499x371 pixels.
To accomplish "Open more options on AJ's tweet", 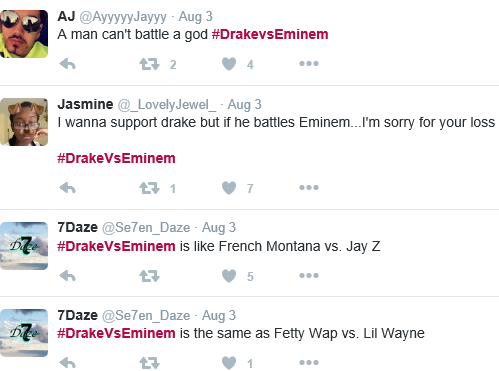I will (309, 63).
